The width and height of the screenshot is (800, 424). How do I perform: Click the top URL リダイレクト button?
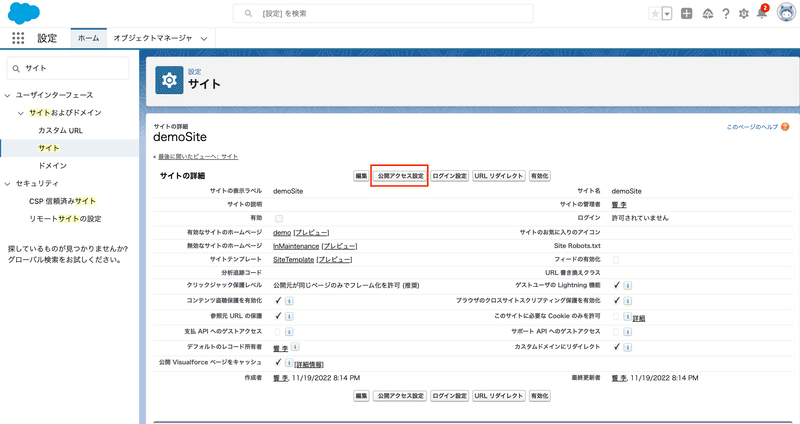click(498, 176)
